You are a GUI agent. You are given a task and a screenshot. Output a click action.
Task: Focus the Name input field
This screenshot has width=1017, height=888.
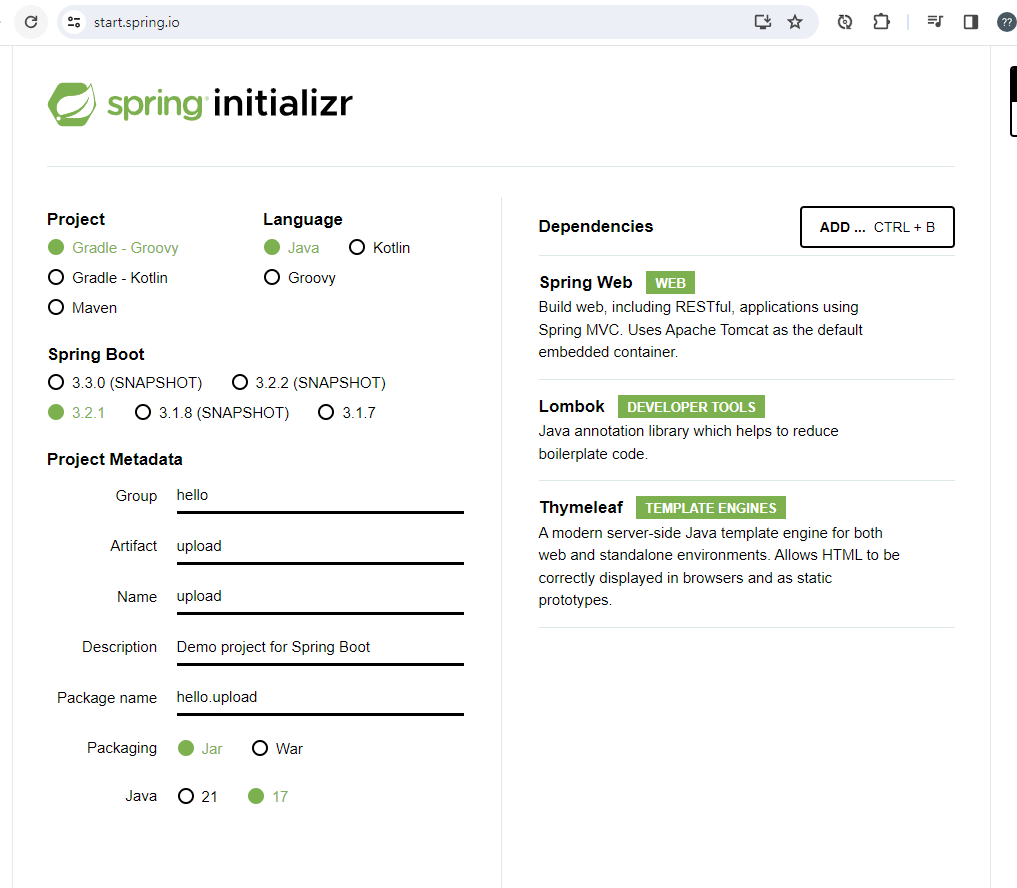[320, 597]
